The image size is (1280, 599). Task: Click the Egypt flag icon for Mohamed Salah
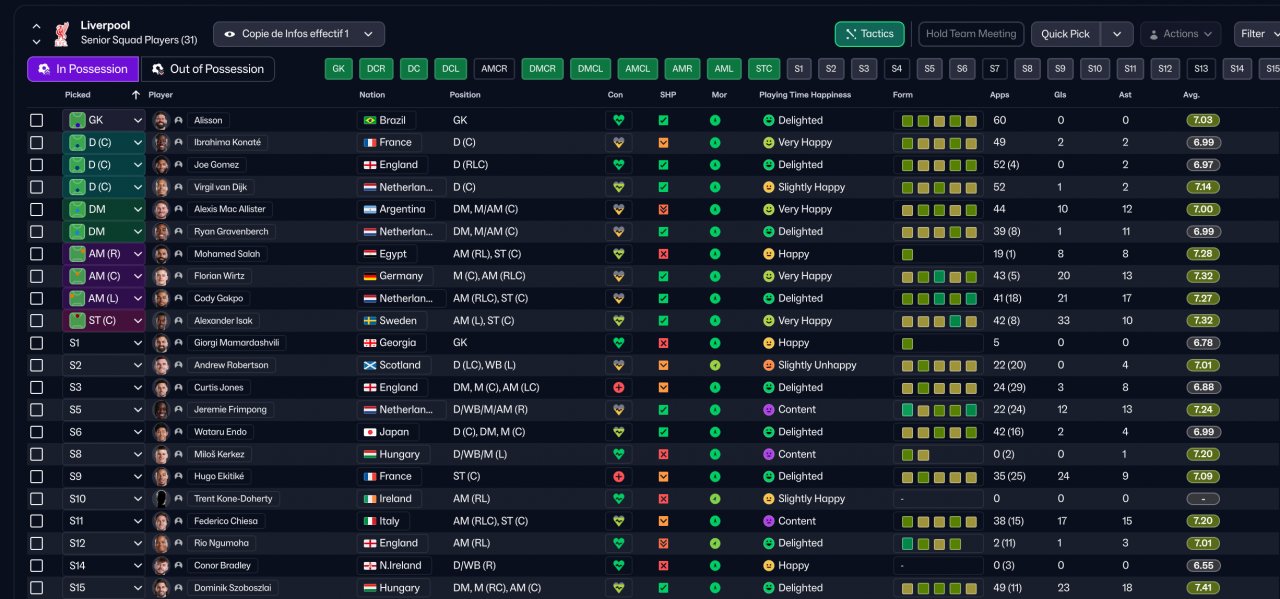pos(370,254)
